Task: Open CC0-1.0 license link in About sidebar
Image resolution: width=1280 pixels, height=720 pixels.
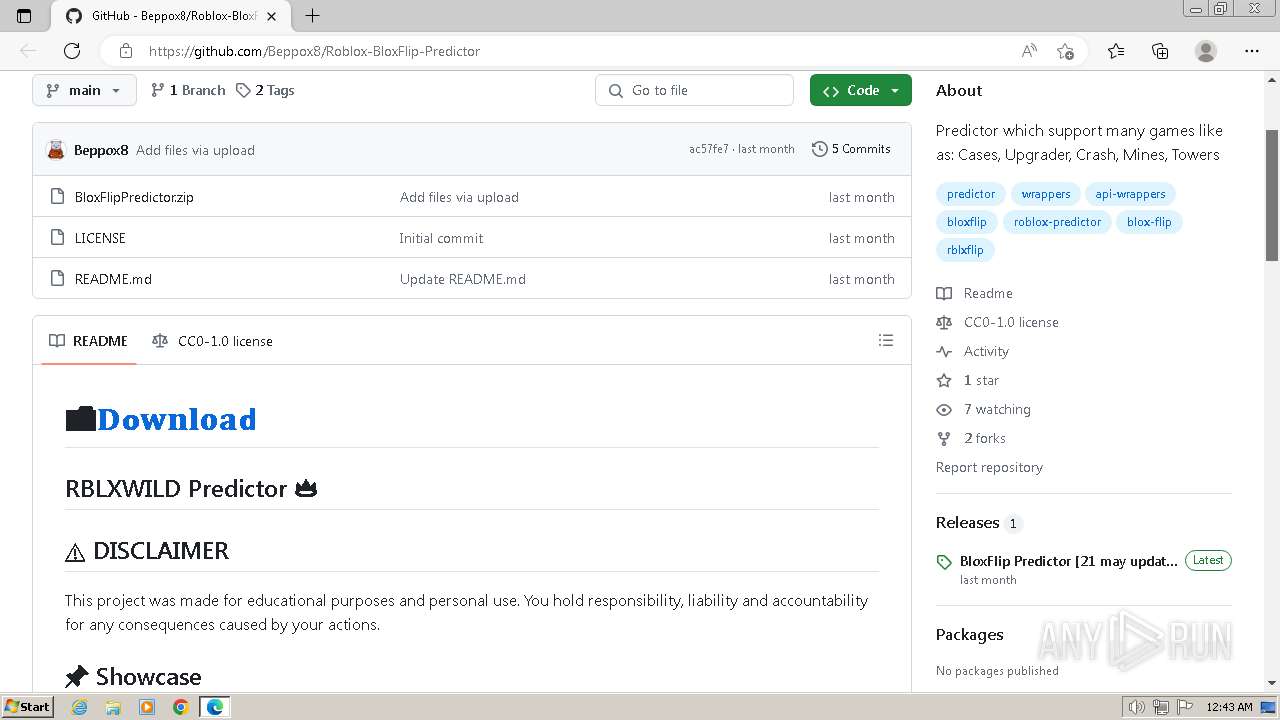Action: click(998, 322)
